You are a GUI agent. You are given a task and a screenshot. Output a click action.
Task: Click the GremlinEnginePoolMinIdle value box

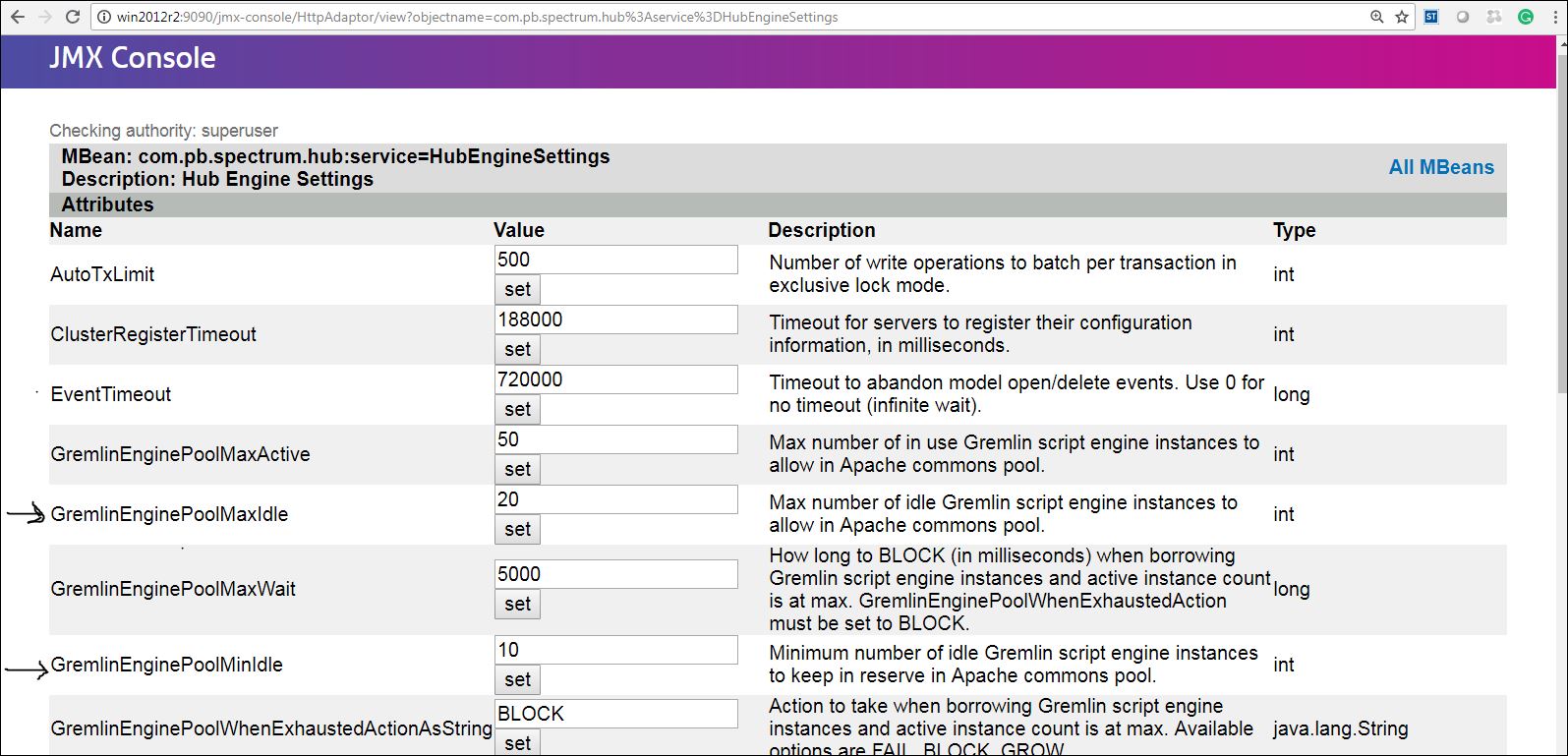[615, 650]
